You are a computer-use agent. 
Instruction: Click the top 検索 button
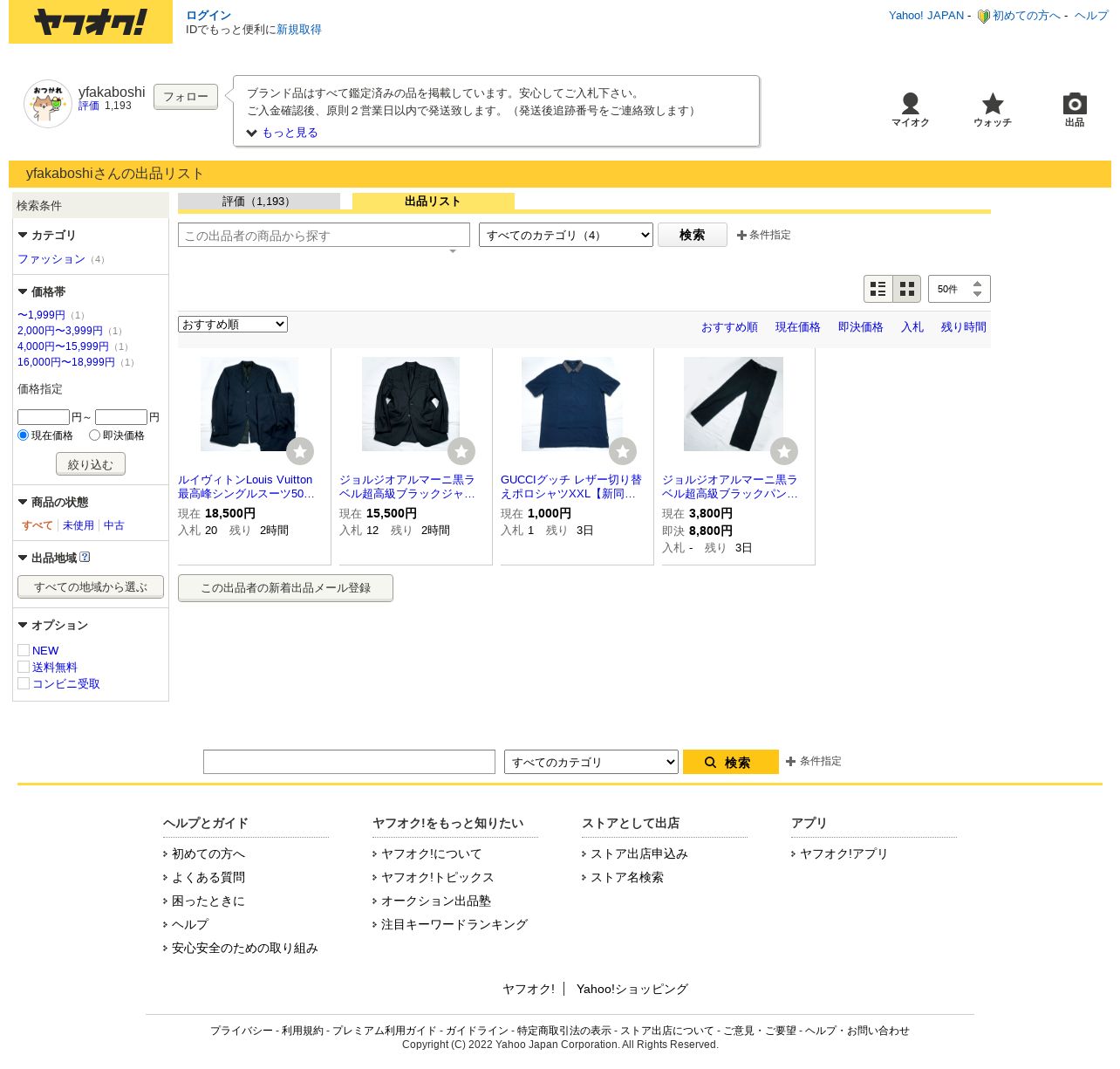pyautogui.click(x=693, y=235)
